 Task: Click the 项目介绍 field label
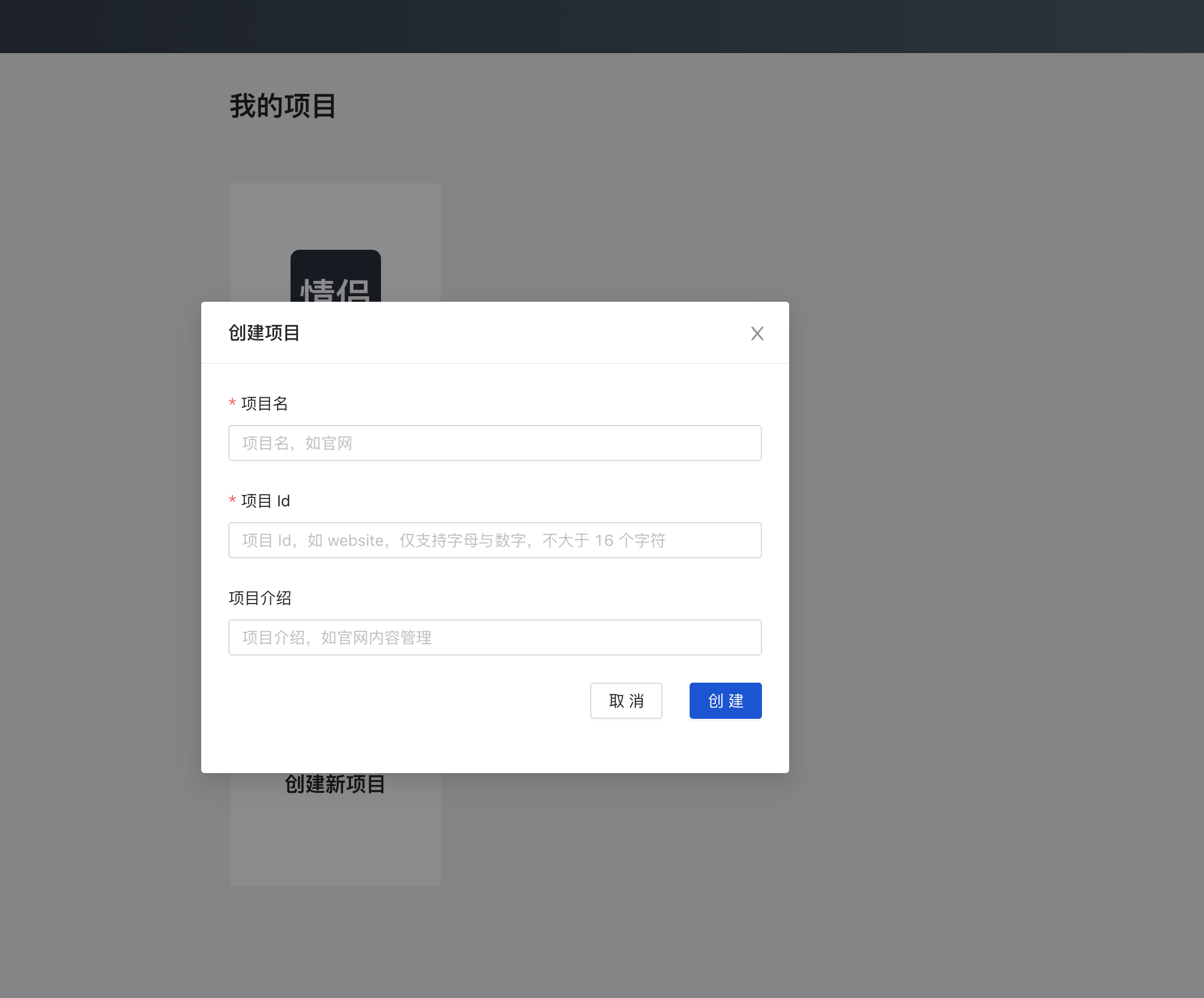pos(259,598)
